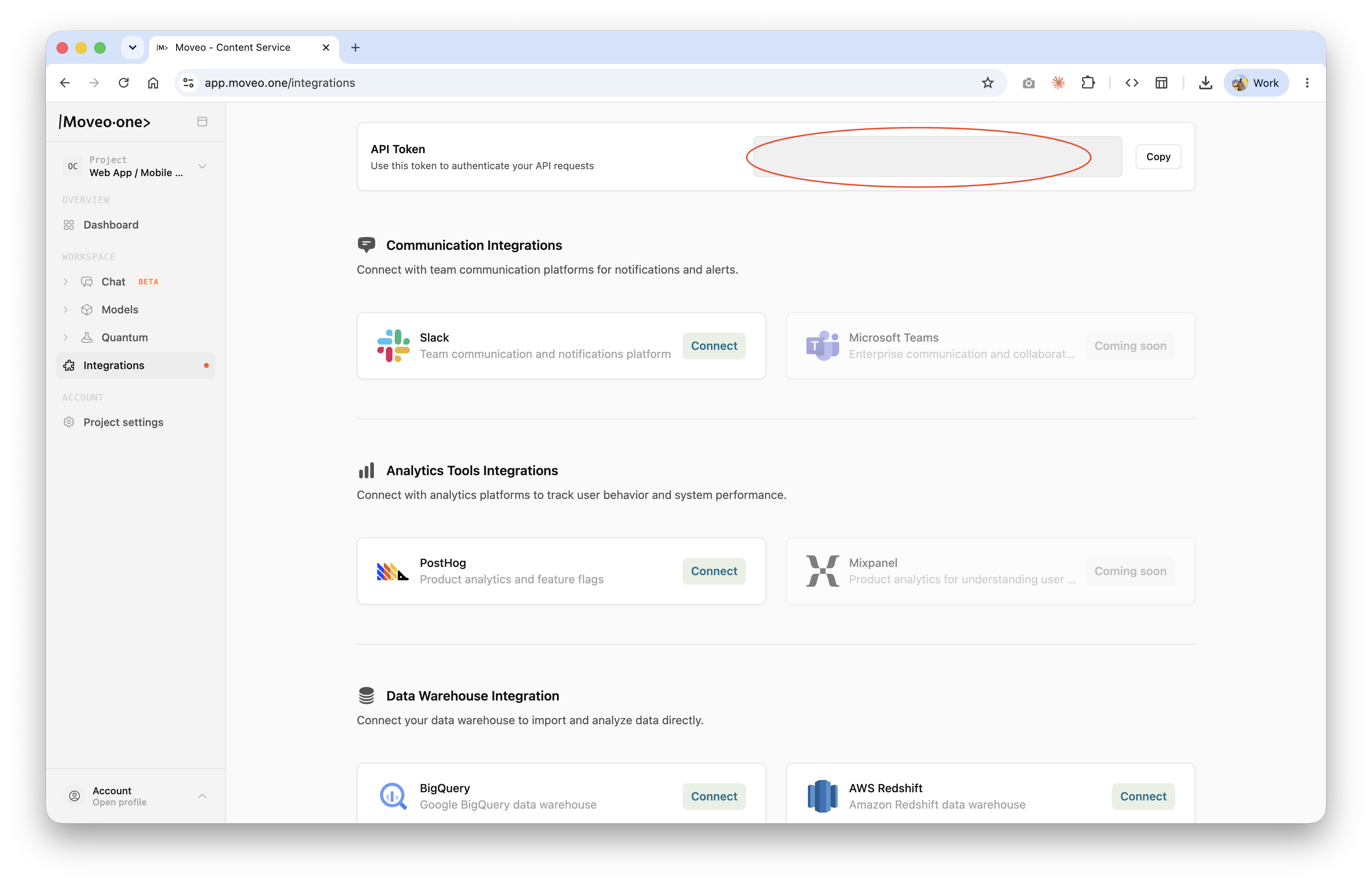Viewport: 1372px width, 884px height.
Task: Click the address bar URL
Action: (280, 83)
